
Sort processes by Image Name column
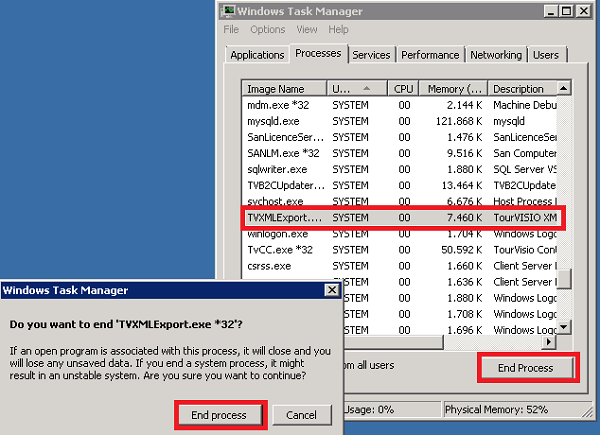point(284,89)
